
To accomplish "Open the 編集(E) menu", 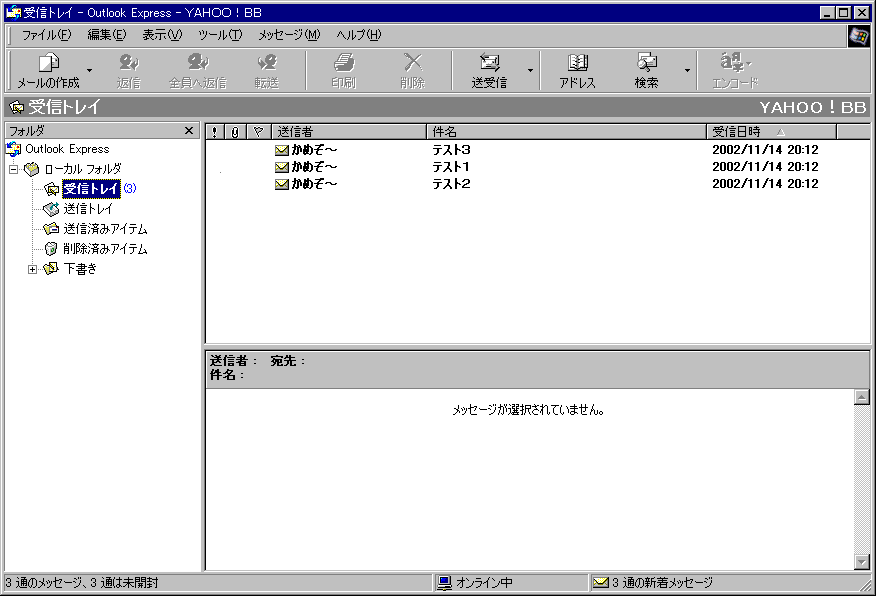I will pos(107,35).
